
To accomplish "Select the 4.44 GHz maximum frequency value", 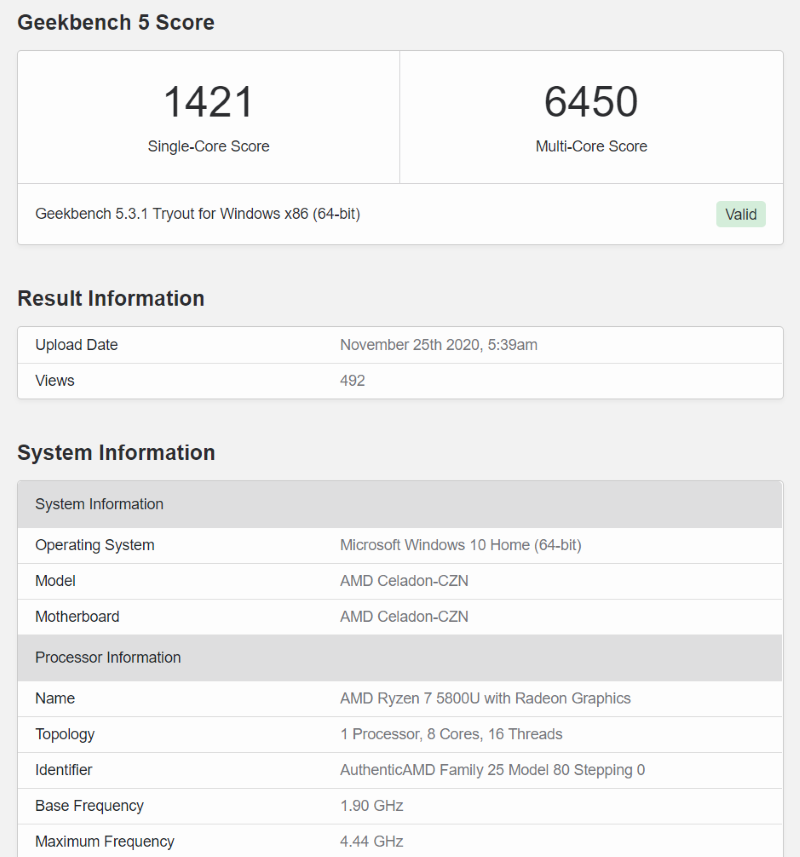I will click(372, 841).
